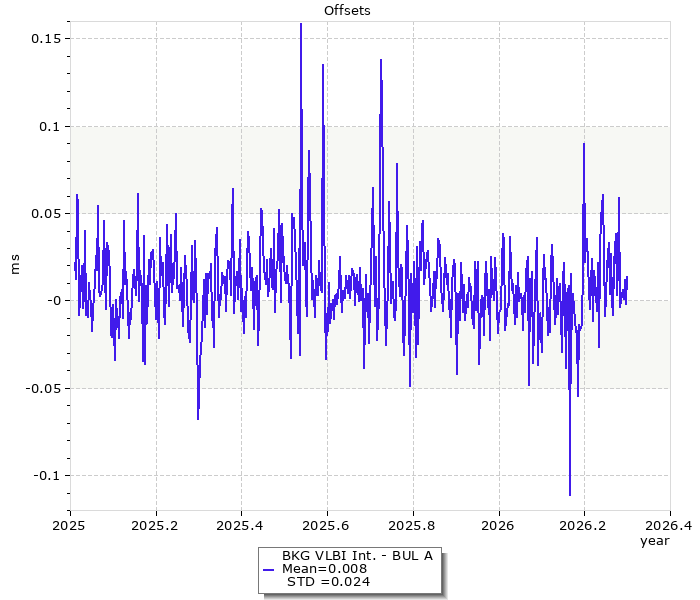Click the 'year' x-axis label

pyautogui.click(x=654, y=540)
